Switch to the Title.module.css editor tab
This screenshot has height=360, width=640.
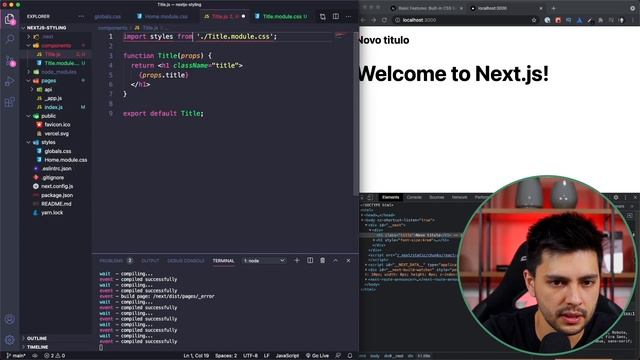click(x=282, y=16)
